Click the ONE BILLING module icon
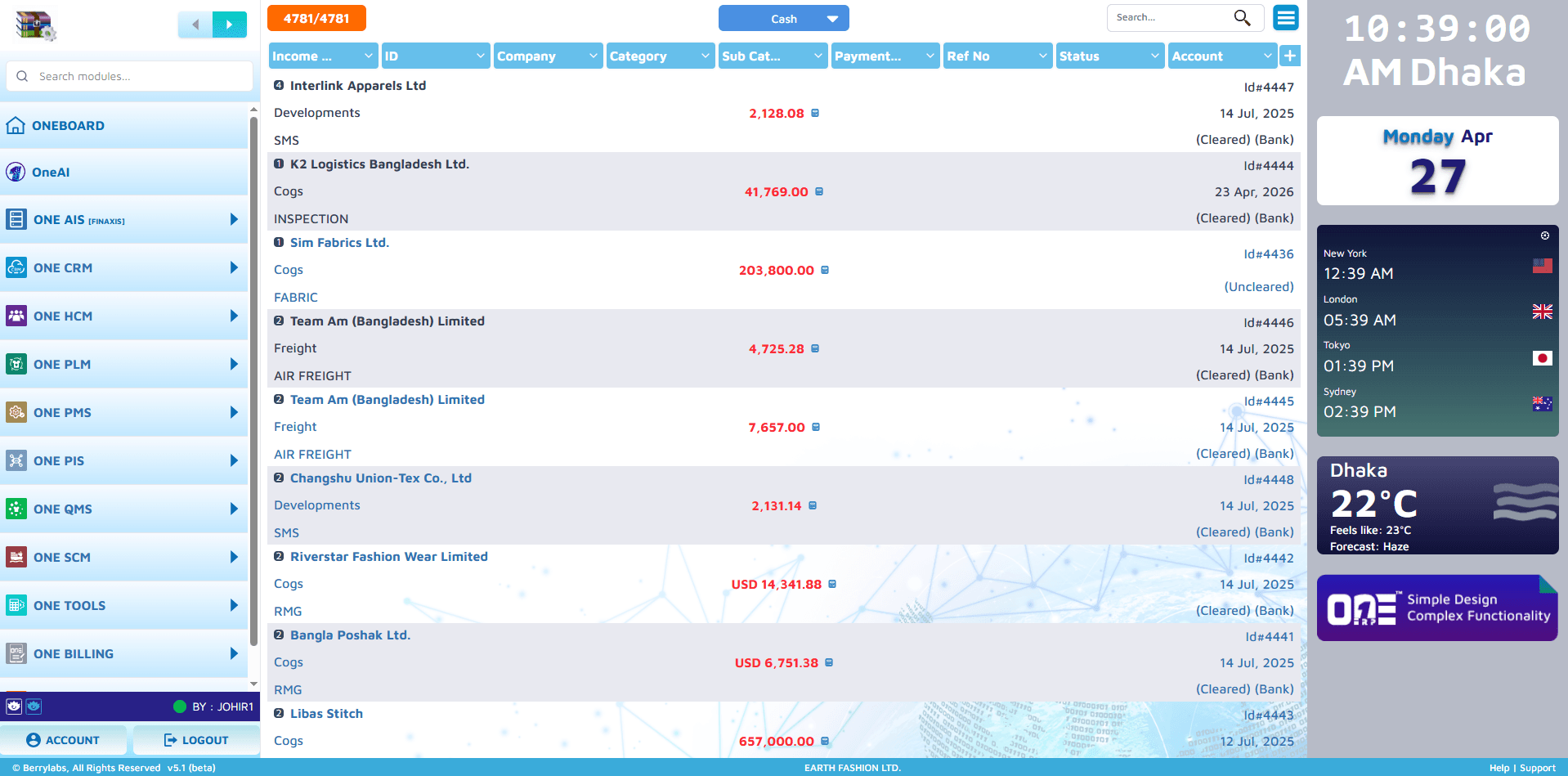 [16, 653]
